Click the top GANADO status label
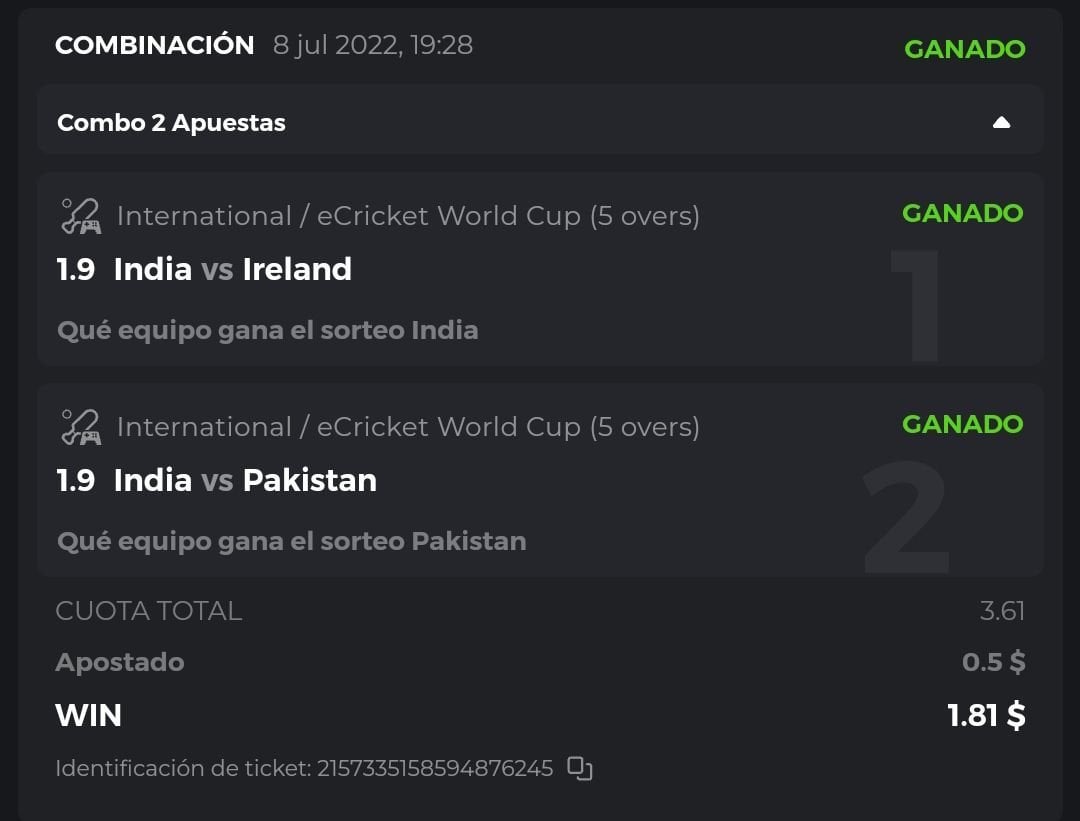Screen dimensions: 1080x821 pyautogui.click(x=964, y=49)
